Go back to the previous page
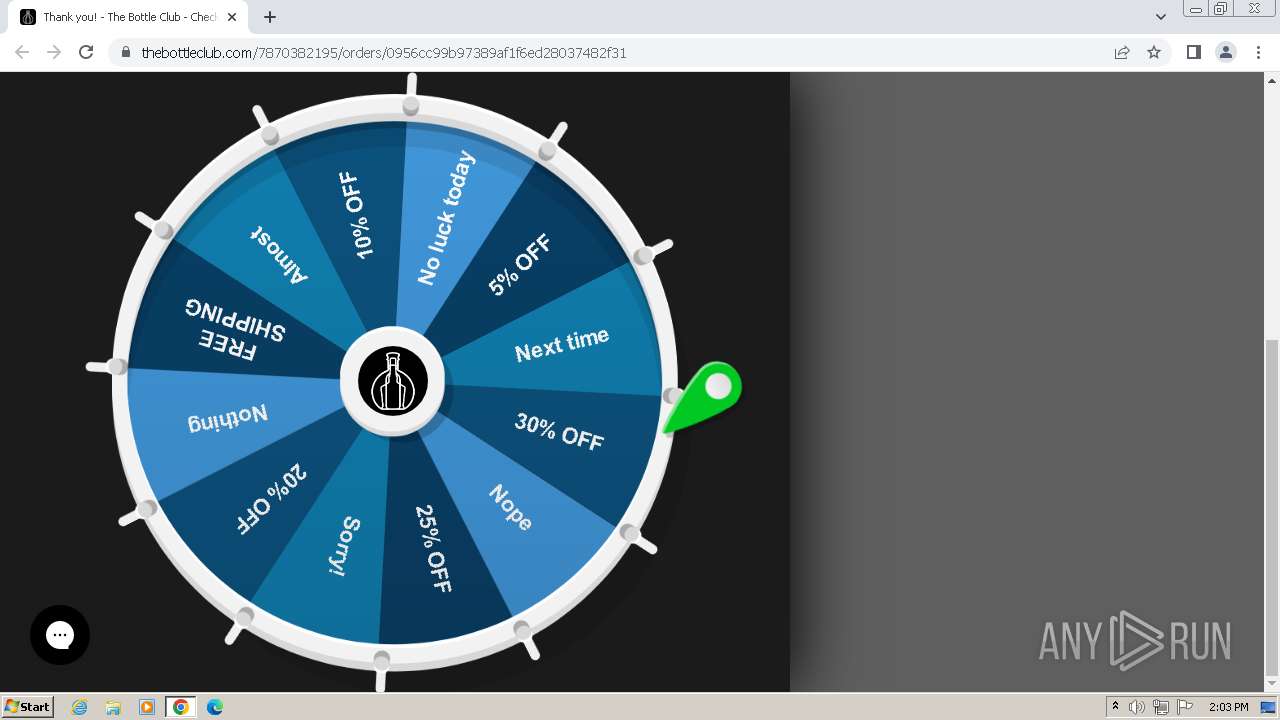The height and width of the screenshot is (720, 1280). (22, 52)
